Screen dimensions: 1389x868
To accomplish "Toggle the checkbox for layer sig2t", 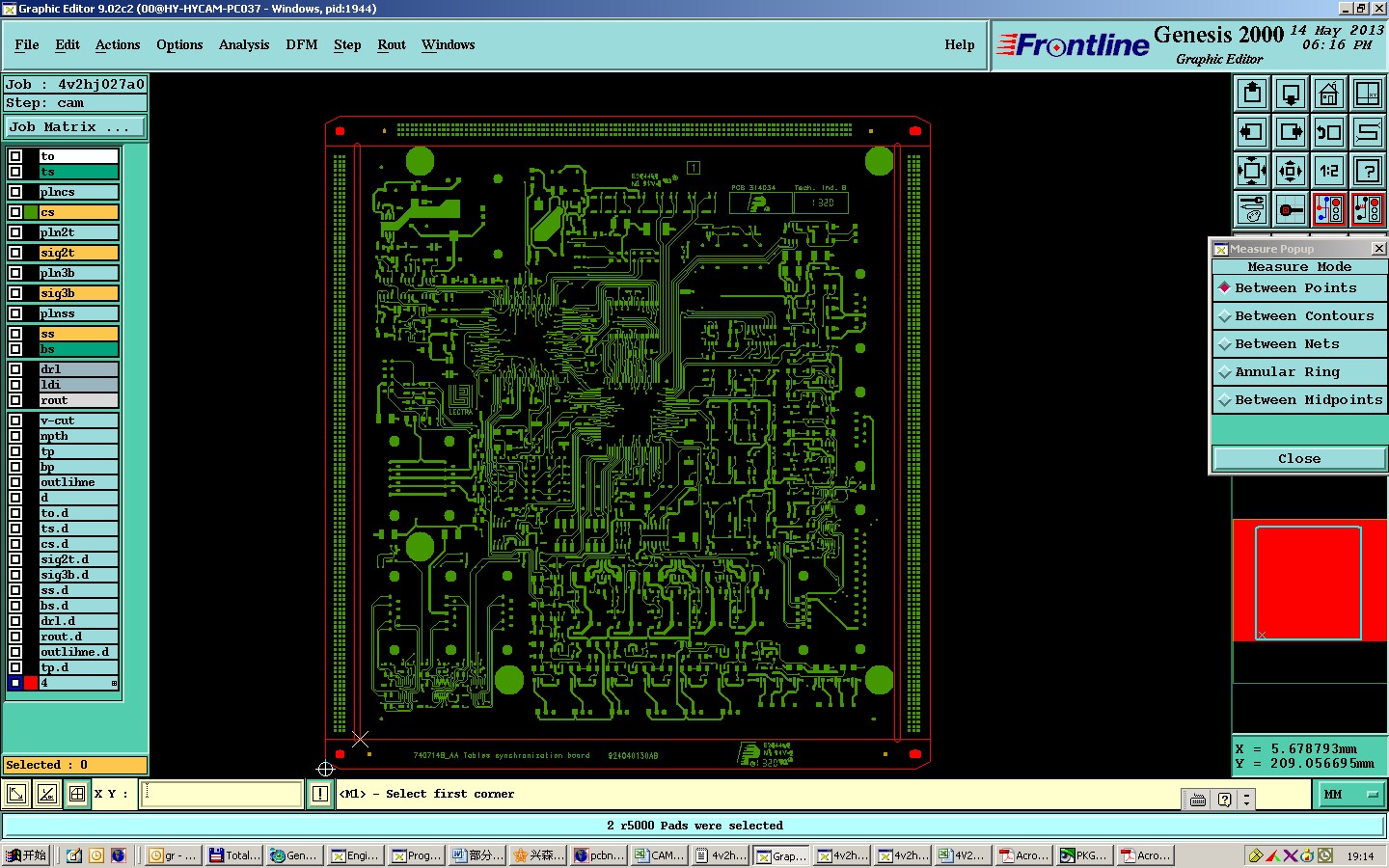I will pyautogui.click(x=15, y=253).
